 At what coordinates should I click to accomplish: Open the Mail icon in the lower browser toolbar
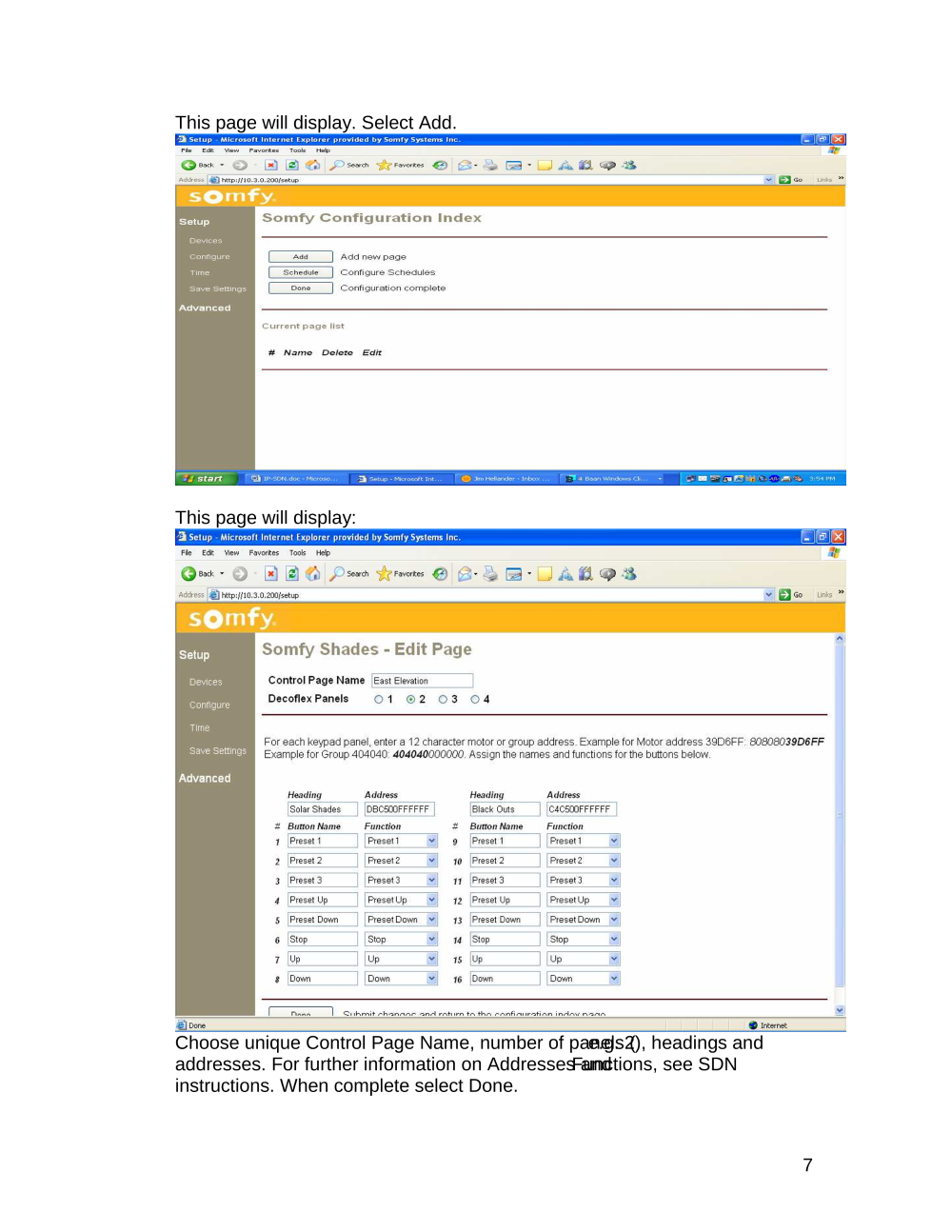coord(466,574)
